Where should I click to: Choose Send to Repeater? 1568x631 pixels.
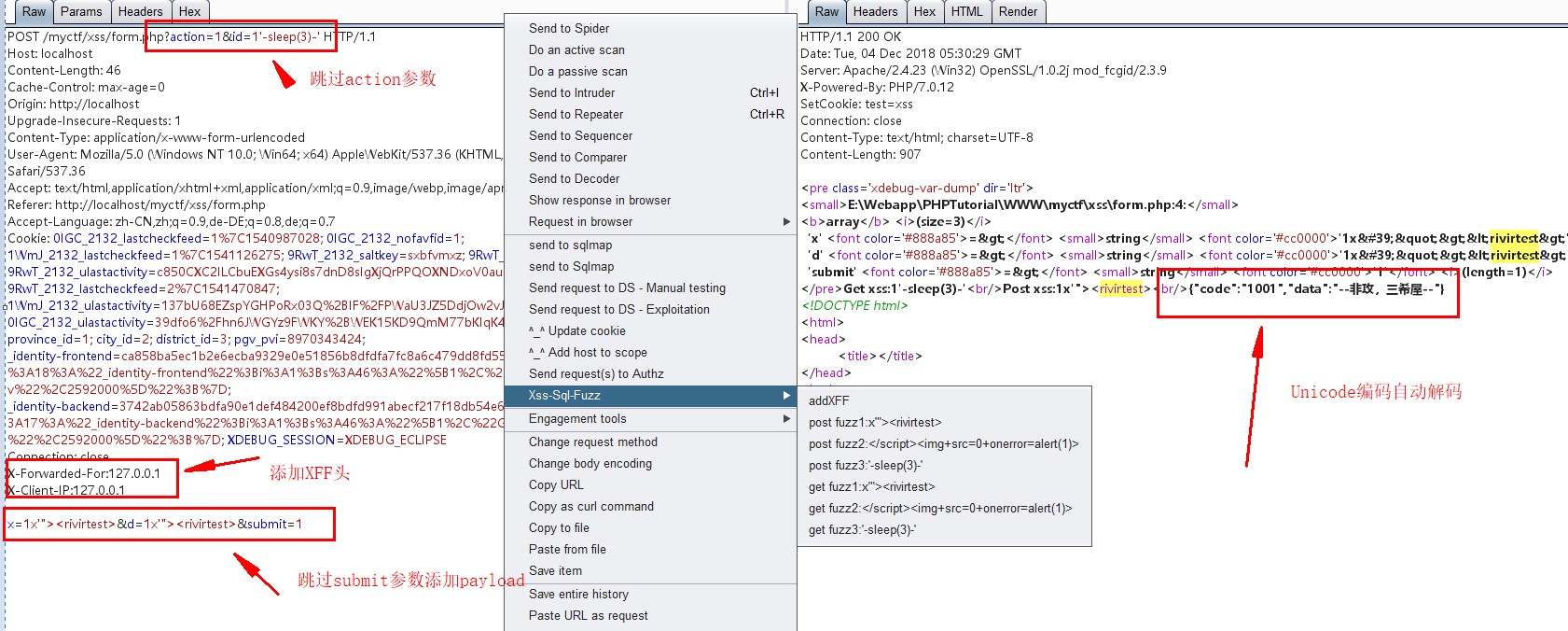coord(650,114)
